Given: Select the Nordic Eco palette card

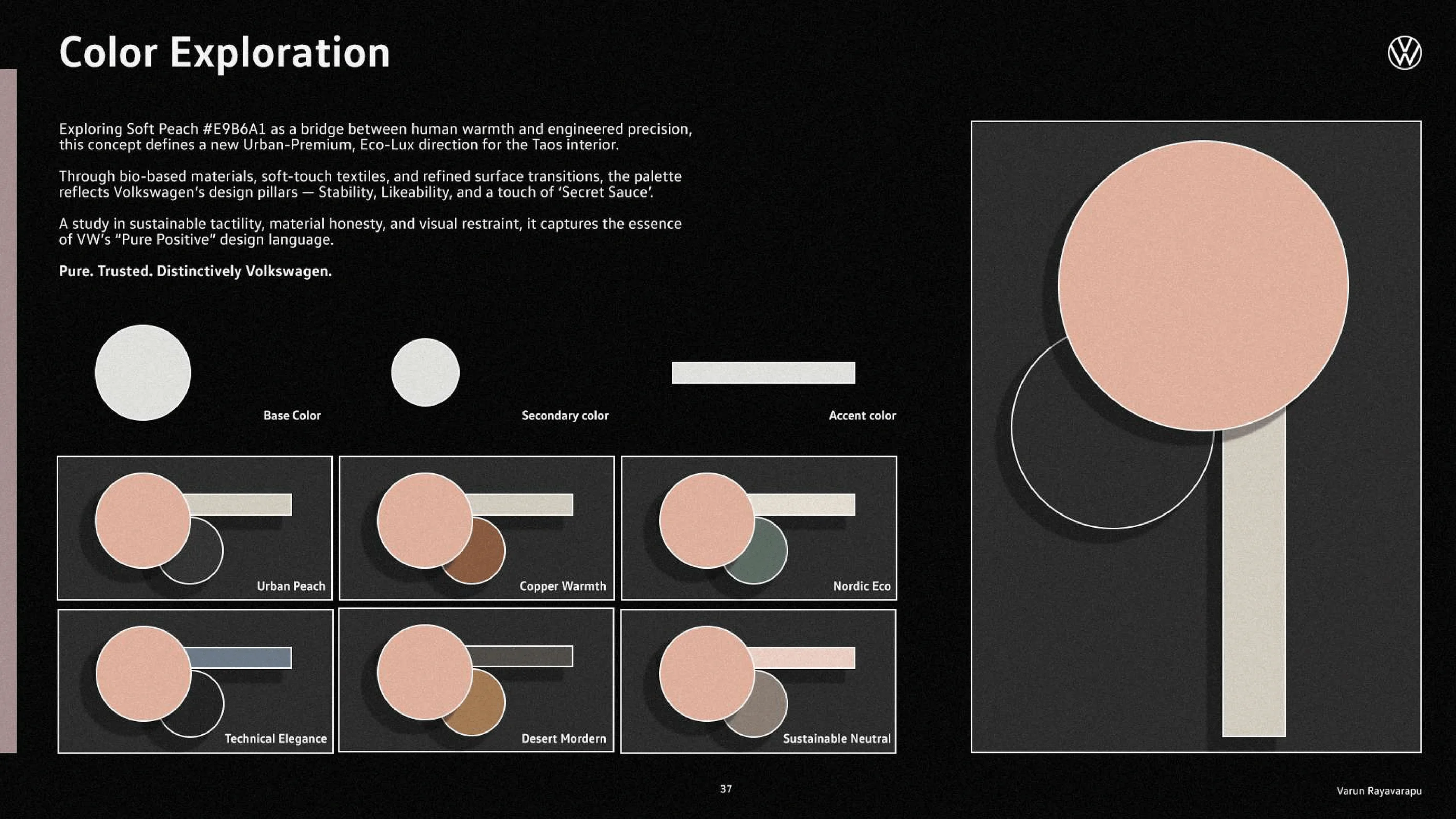Looking at the screenshot, I should click(x=759, y=528).
